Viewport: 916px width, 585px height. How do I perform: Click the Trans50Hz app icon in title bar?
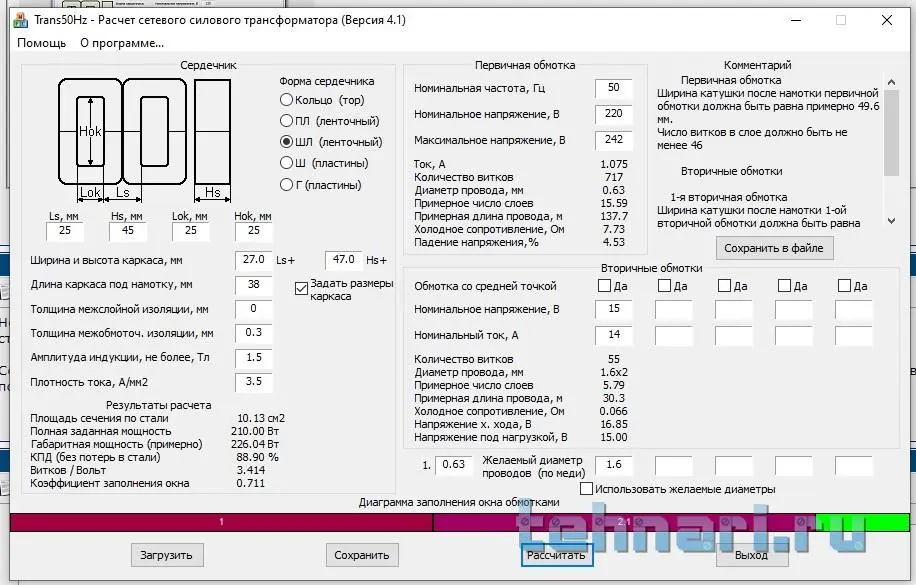[x=20, y=20]
